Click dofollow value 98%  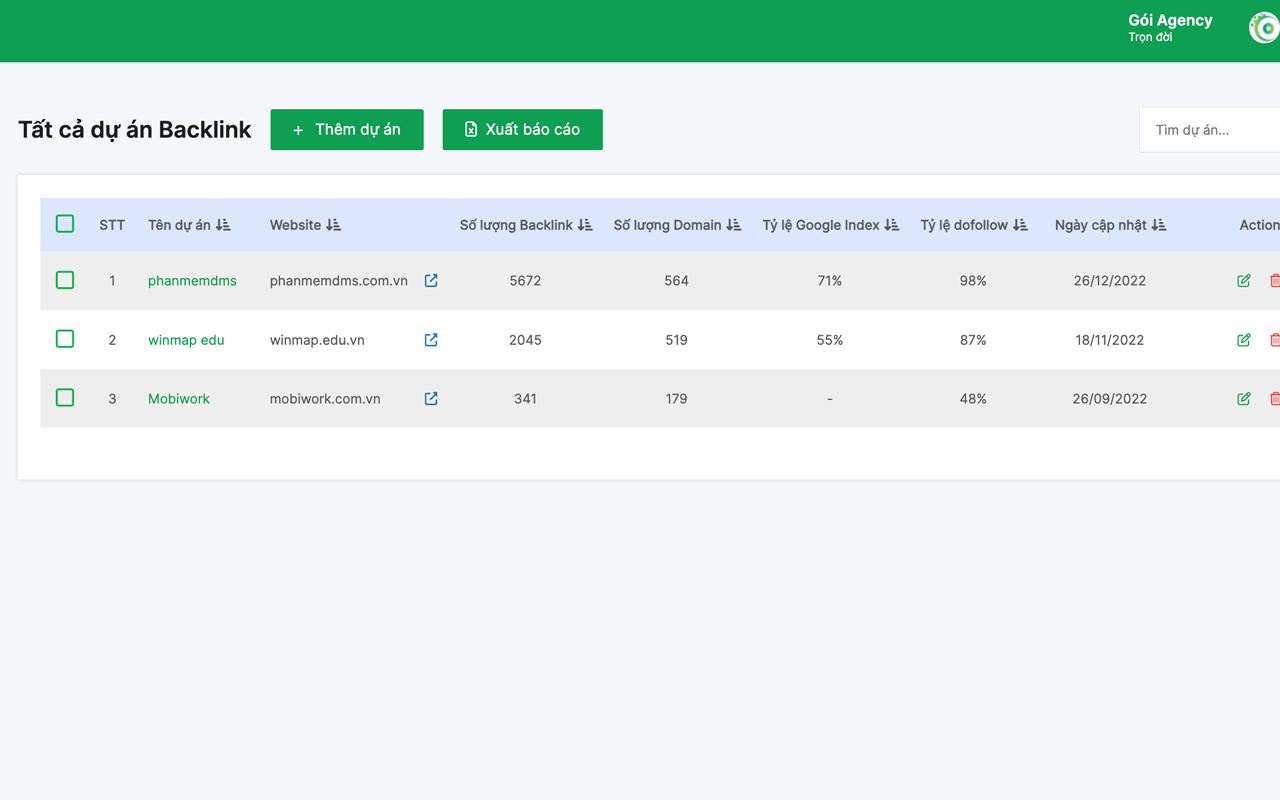[973, 281]
